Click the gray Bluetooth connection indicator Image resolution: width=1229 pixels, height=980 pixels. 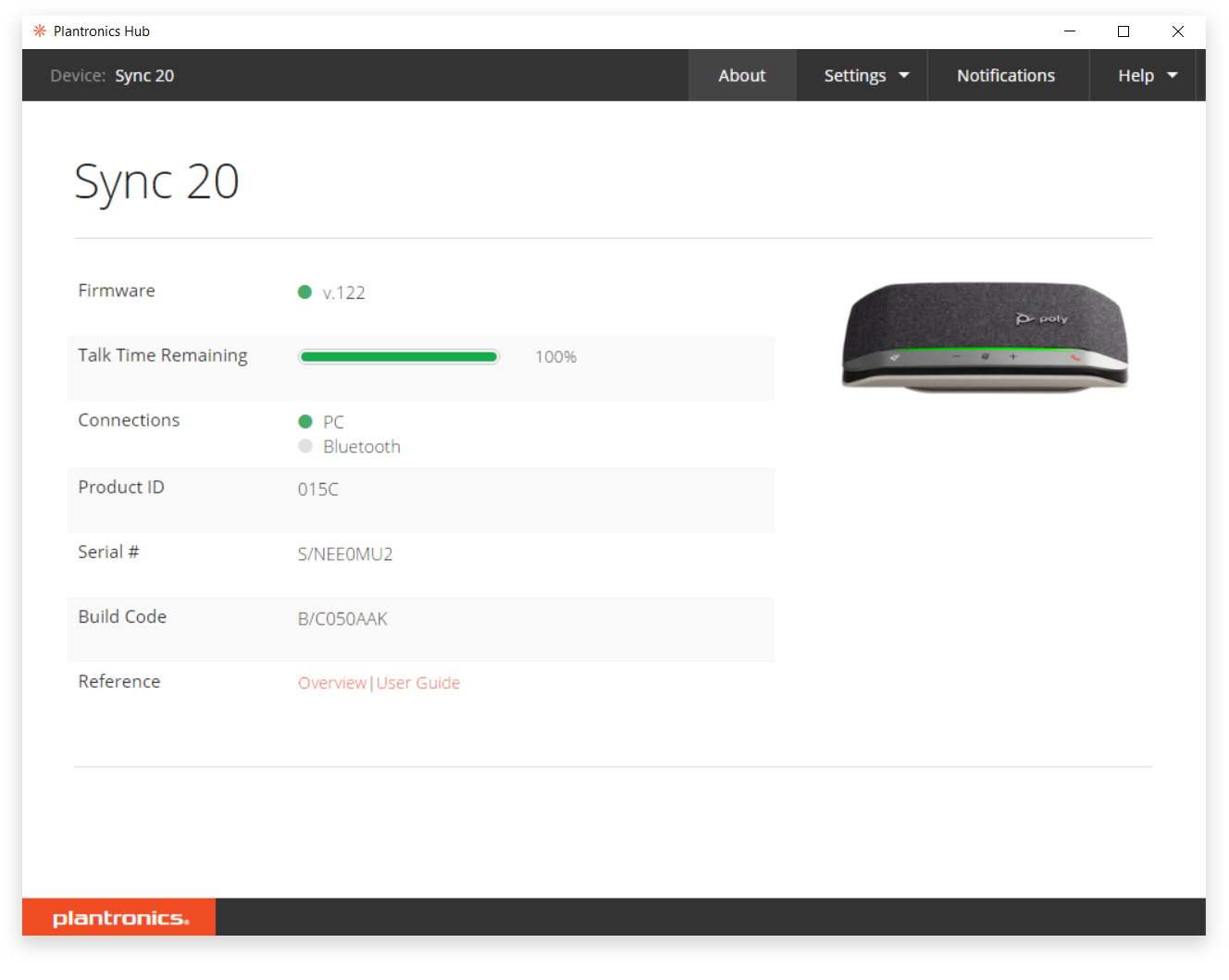[305, 446]
